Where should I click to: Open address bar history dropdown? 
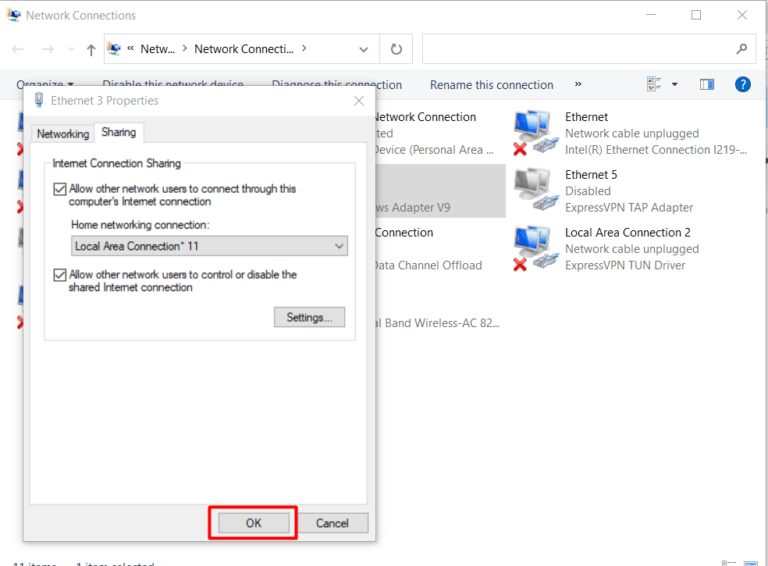[363, 49]
